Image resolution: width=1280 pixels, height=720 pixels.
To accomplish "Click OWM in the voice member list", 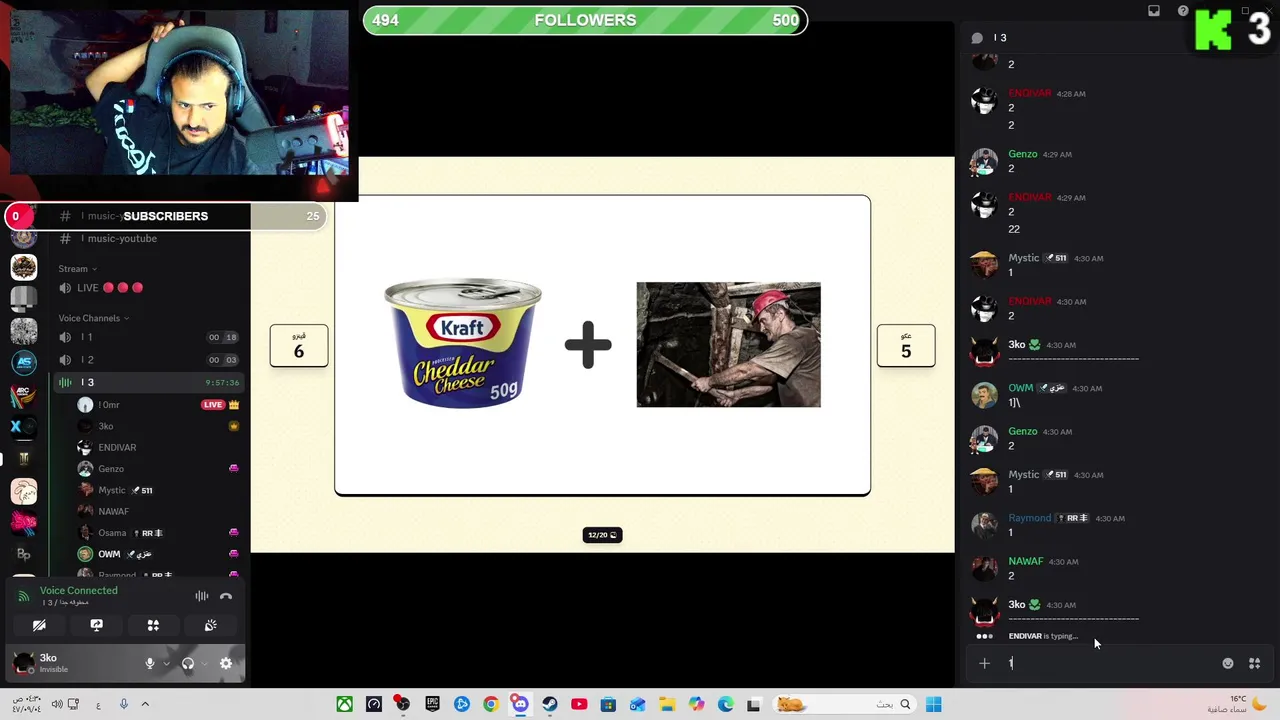I will [x=109, y=554].
